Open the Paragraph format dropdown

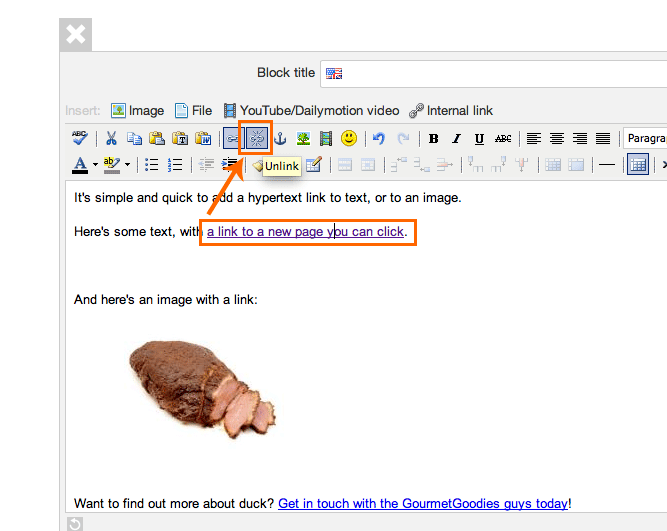click(x=645, y=138)
